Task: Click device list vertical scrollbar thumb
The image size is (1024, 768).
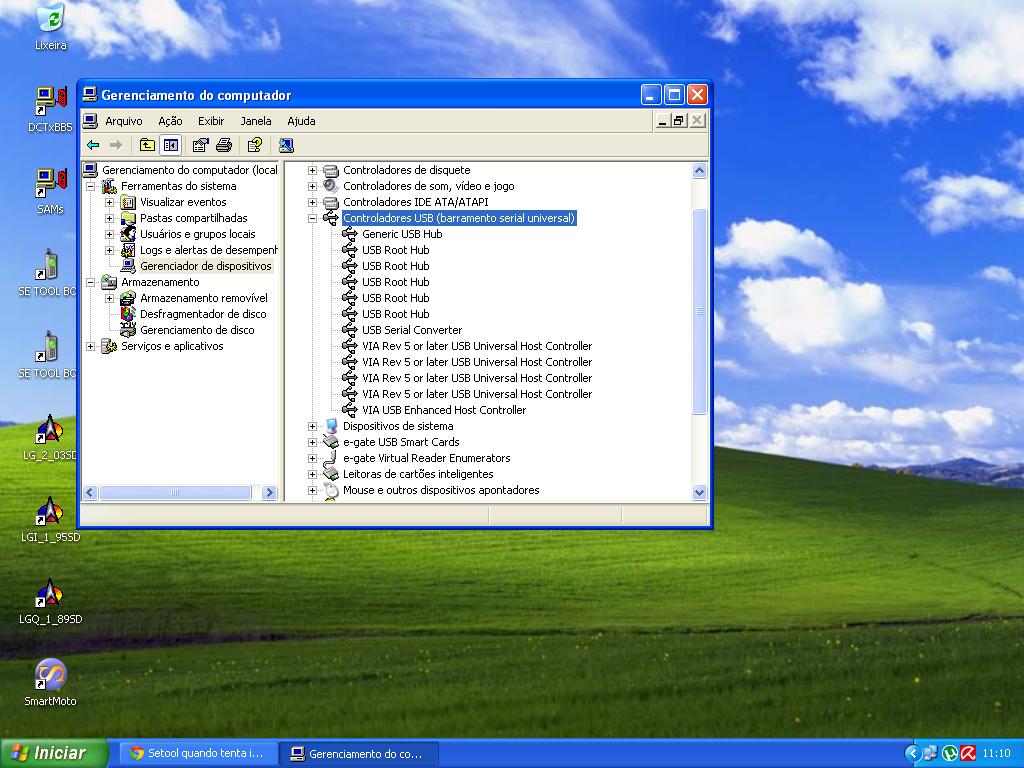Action: point(699,312)
